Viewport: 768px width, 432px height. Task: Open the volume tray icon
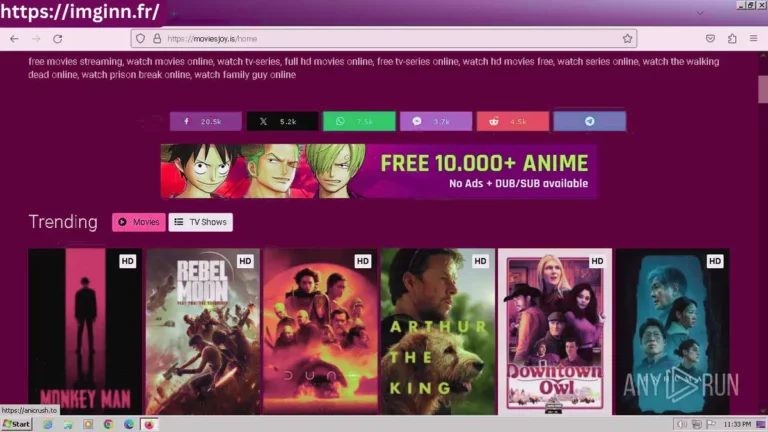(681, 424)
